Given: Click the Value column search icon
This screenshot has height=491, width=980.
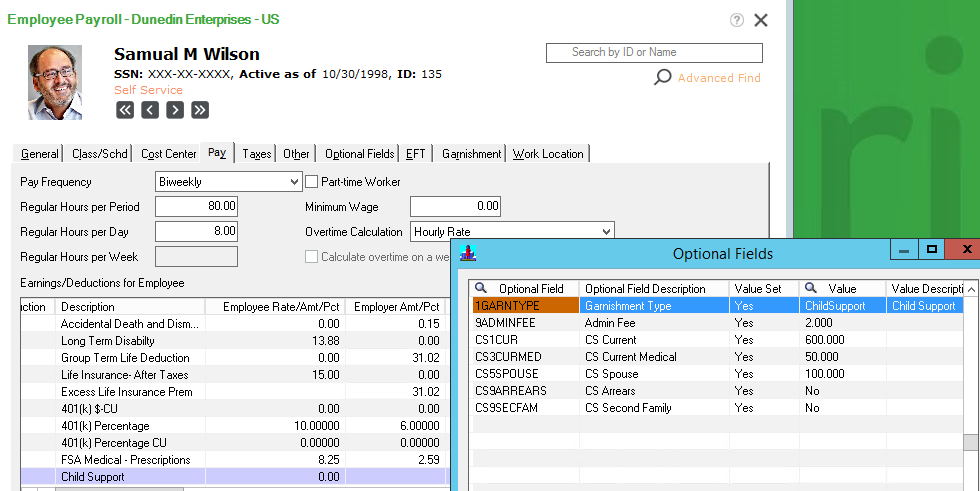Looking at the screenshot, I should [811, 289].
